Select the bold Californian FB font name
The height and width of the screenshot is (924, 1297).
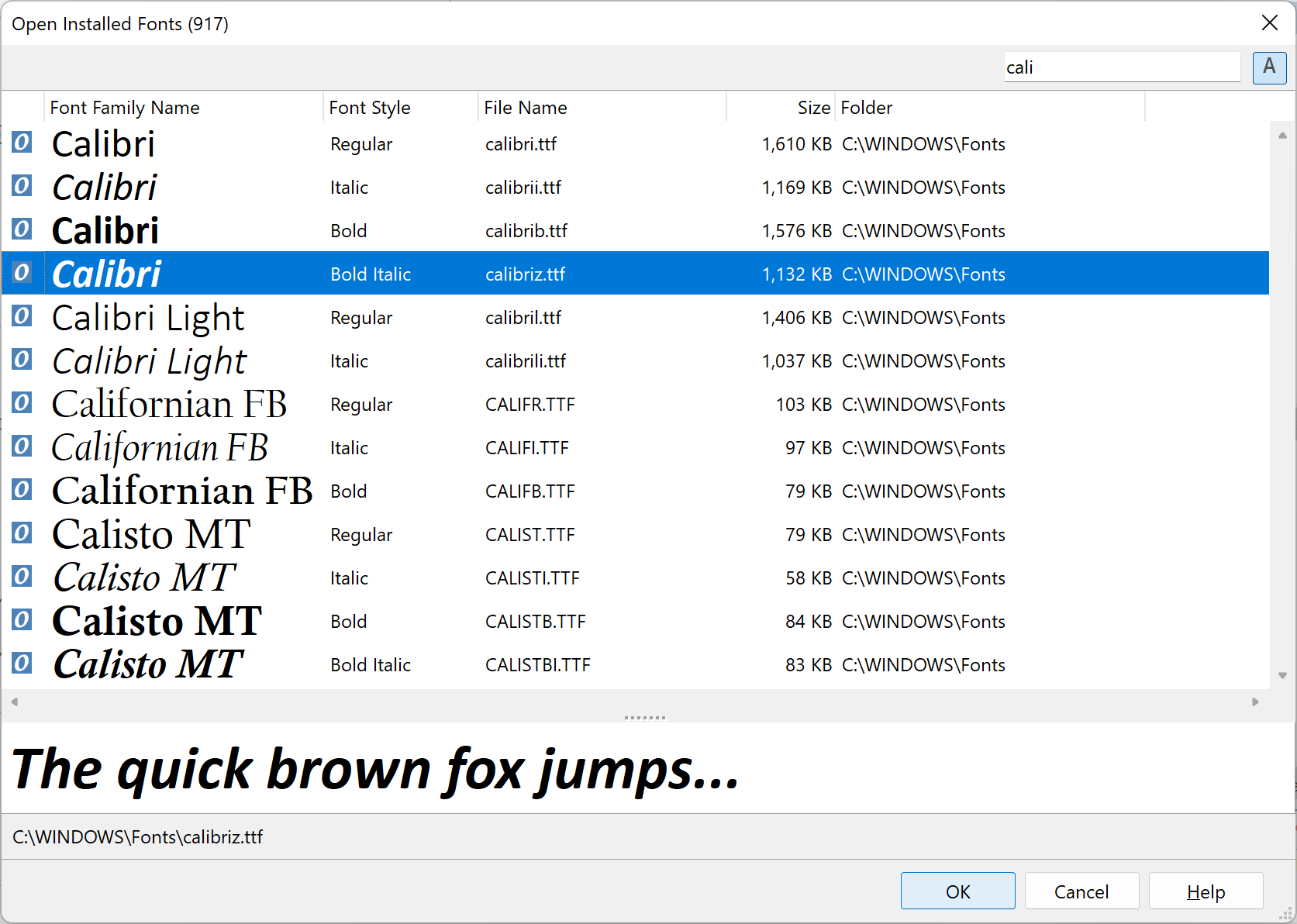pos(182,491)
